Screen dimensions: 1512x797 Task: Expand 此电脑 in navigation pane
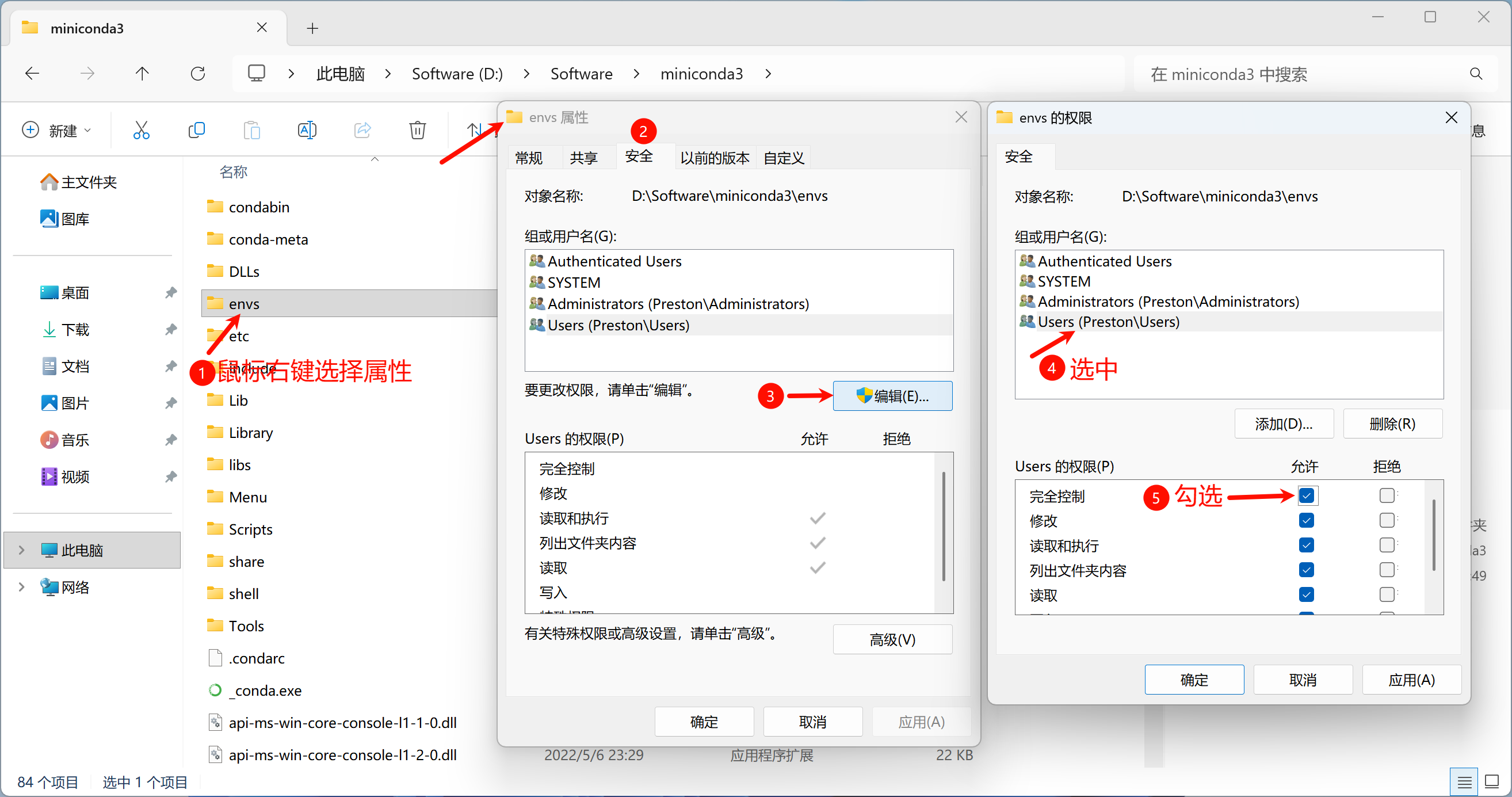(22, 550)
